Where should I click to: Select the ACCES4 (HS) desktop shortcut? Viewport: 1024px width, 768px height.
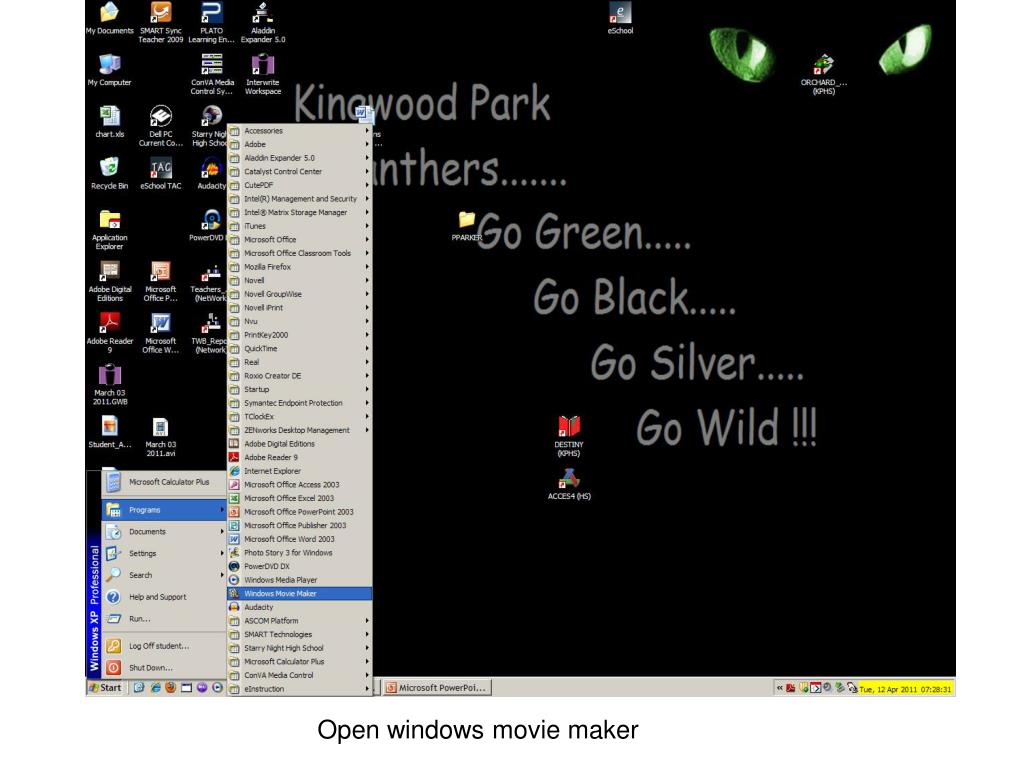[569, 485]
